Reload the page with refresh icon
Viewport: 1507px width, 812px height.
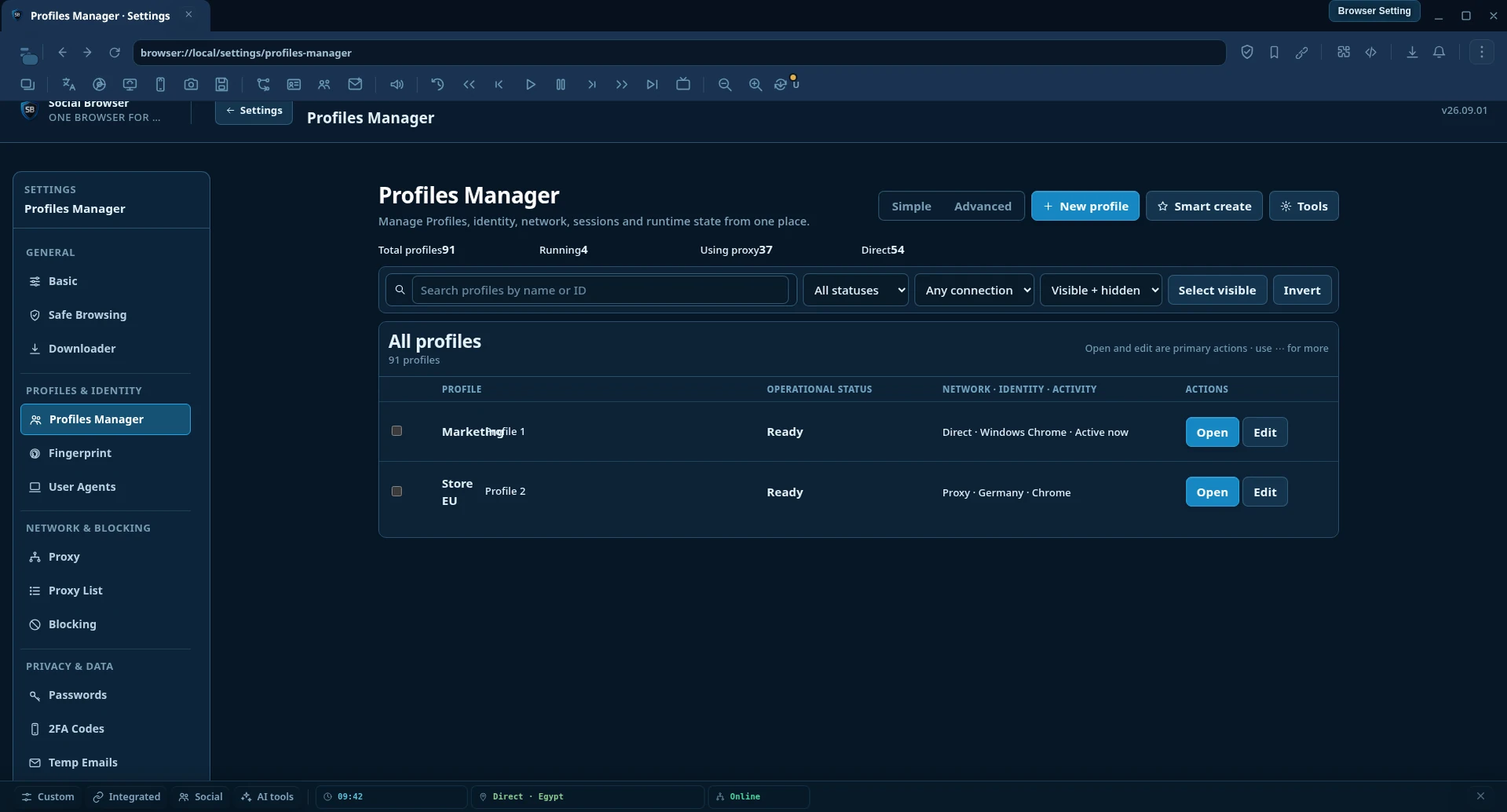[115, 53]
